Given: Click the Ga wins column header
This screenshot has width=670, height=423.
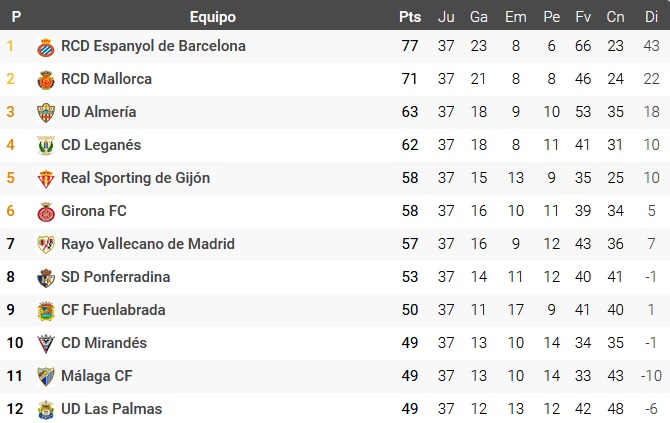Looking at the screenshot, I should tap(479, 17).
